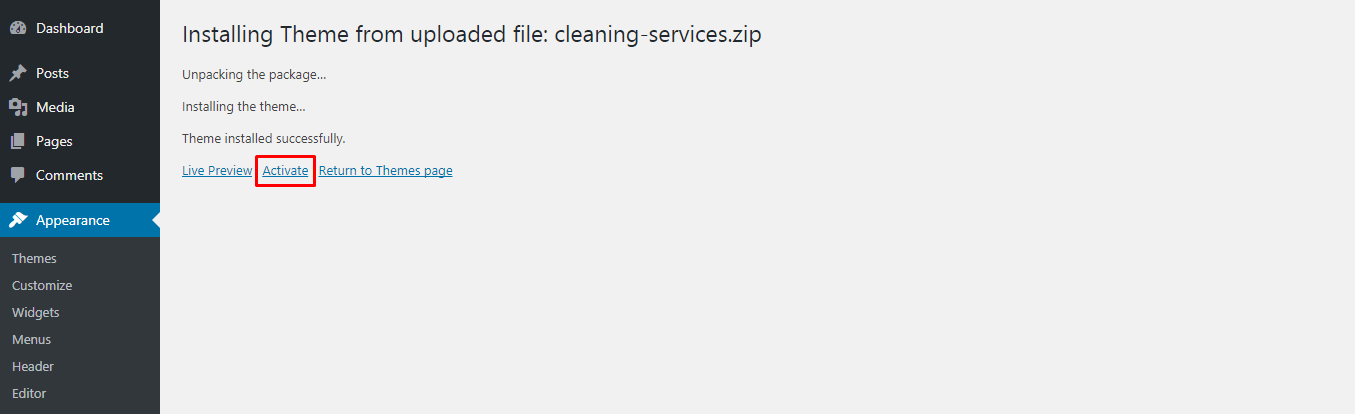Activate the installed cleaning-services theme
The height and width of the screenshot is (414, 1355).
point(285,171)
